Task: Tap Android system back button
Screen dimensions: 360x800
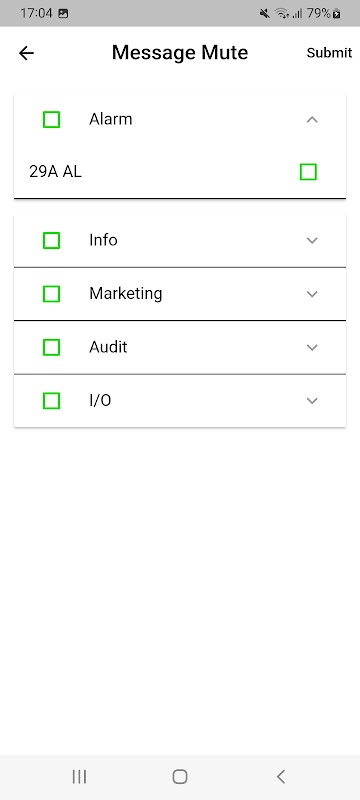Action: click(x=280, y=777)
